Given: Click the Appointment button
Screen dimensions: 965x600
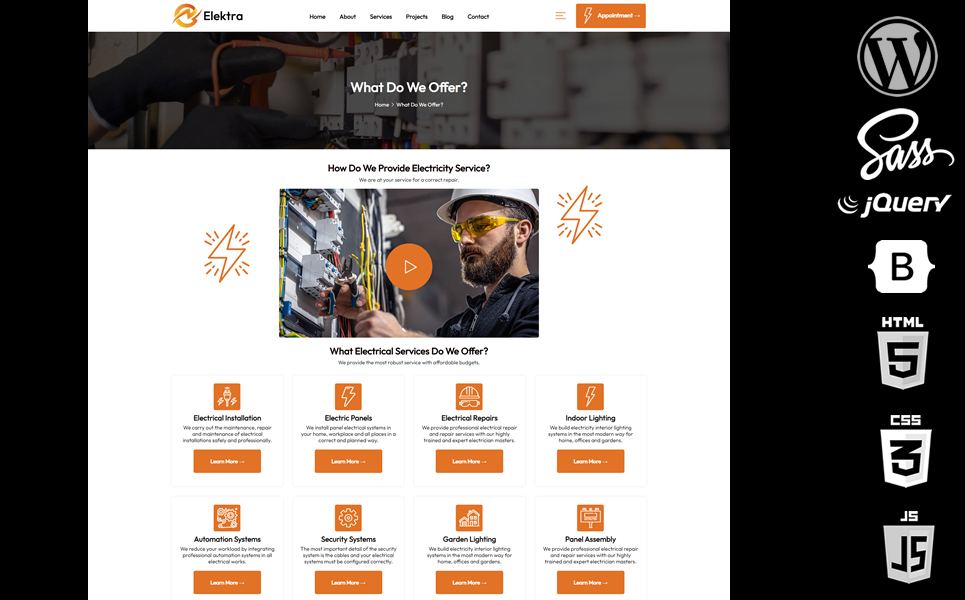Looking at the screenshot, I should [610, 16].
